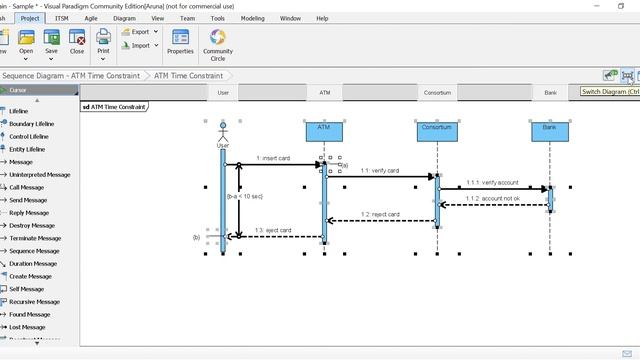Activate the Cursor selection tool
The image size is (640, 360).
pyautogui.click(x=39, y=90)
